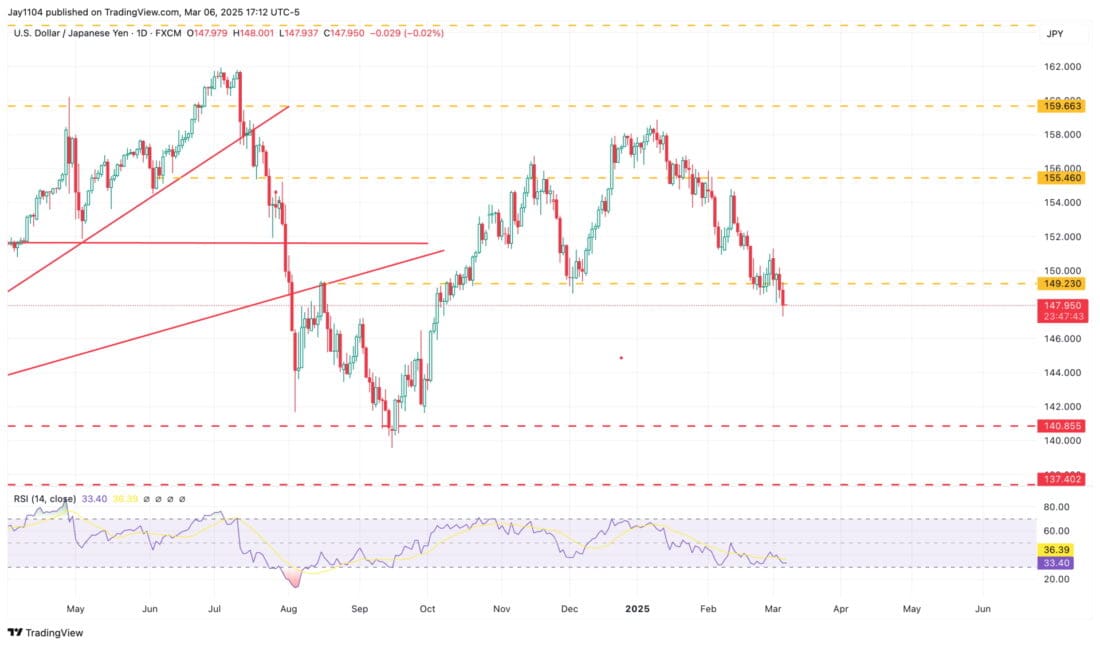This screenshot has width=1100, height=646.
Task: Click the third ø icon on RSI row
Action: [x=170, y=499]
